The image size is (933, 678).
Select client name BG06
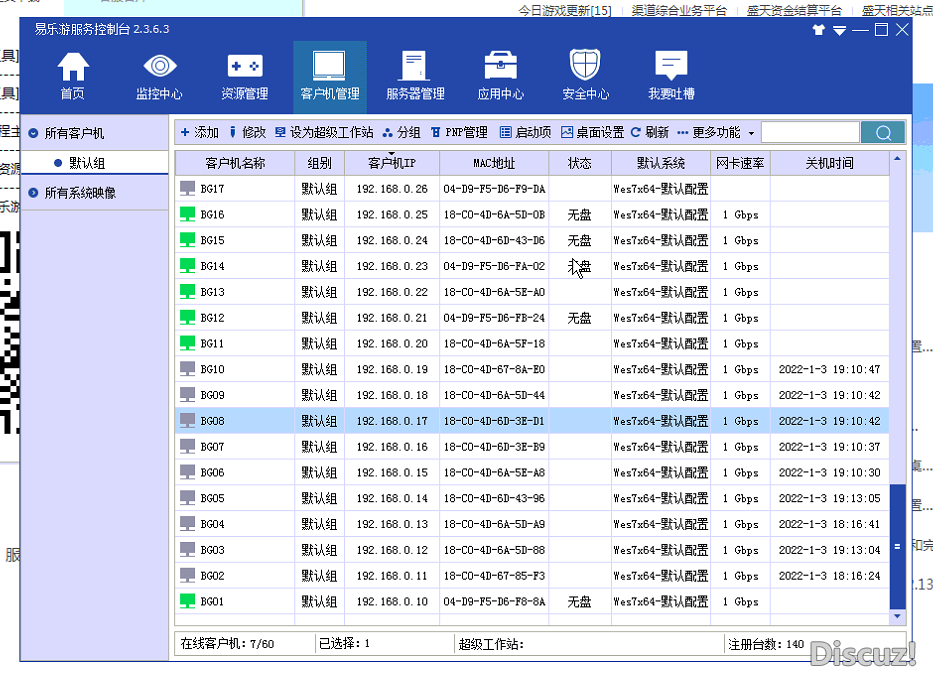click(x=212, y=473)
